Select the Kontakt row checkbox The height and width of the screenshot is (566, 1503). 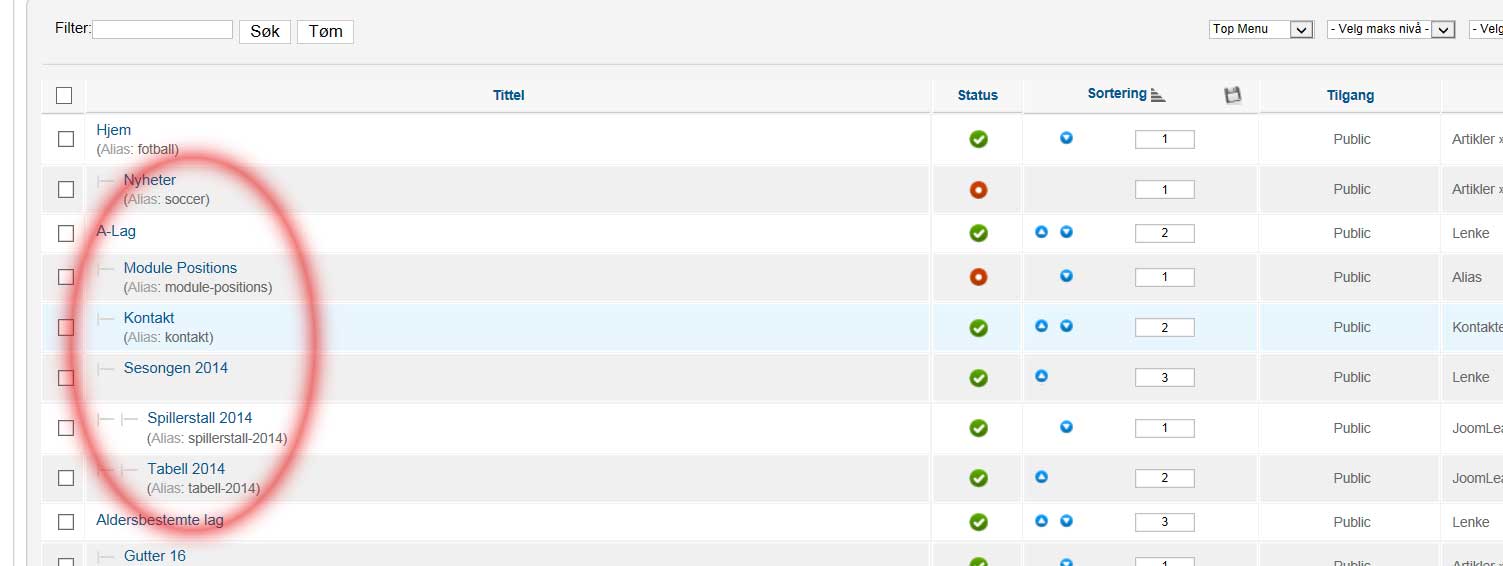click(66, 327)
